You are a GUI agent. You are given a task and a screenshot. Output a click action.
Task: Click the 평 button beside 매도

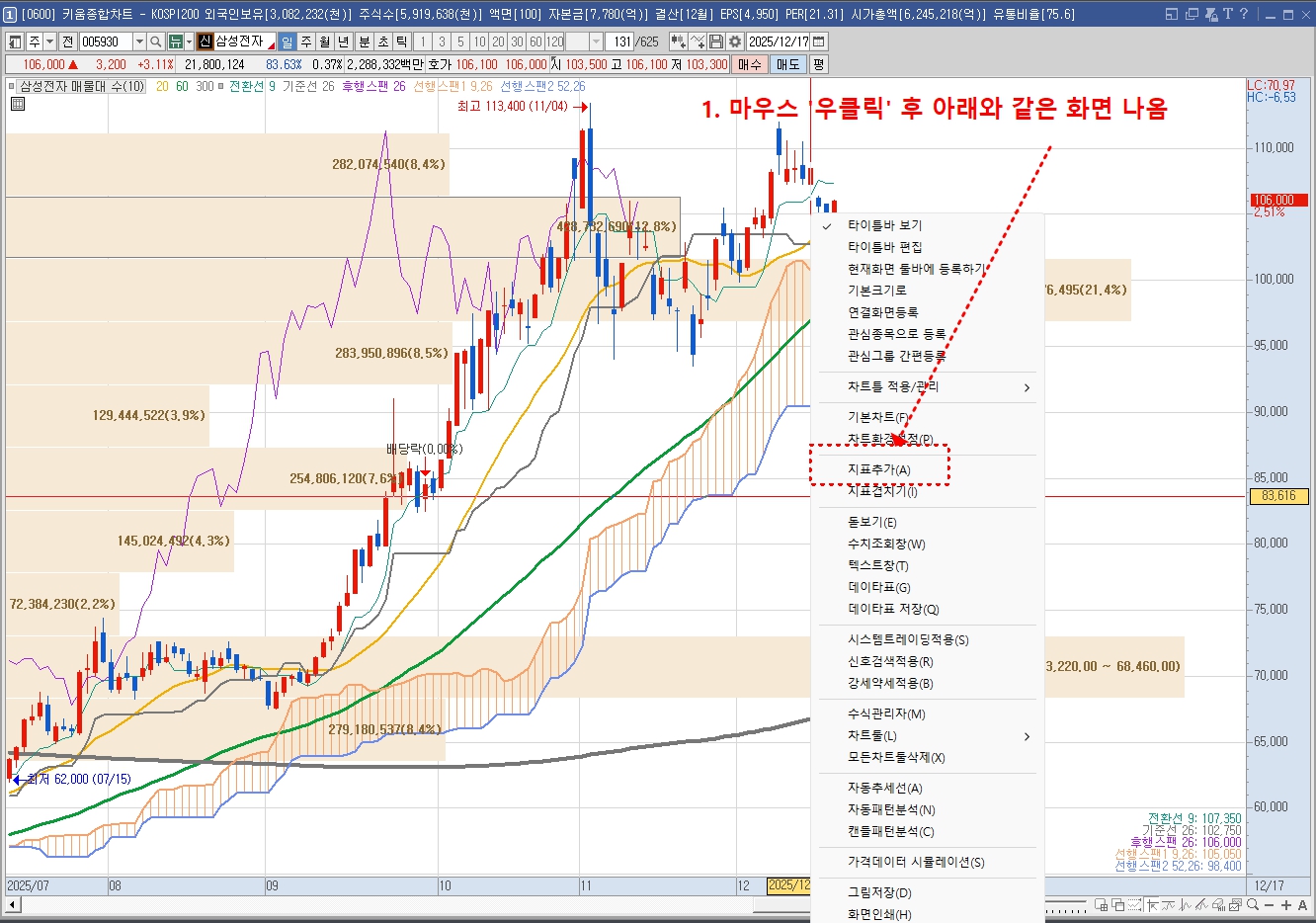(x=818, y=64)
